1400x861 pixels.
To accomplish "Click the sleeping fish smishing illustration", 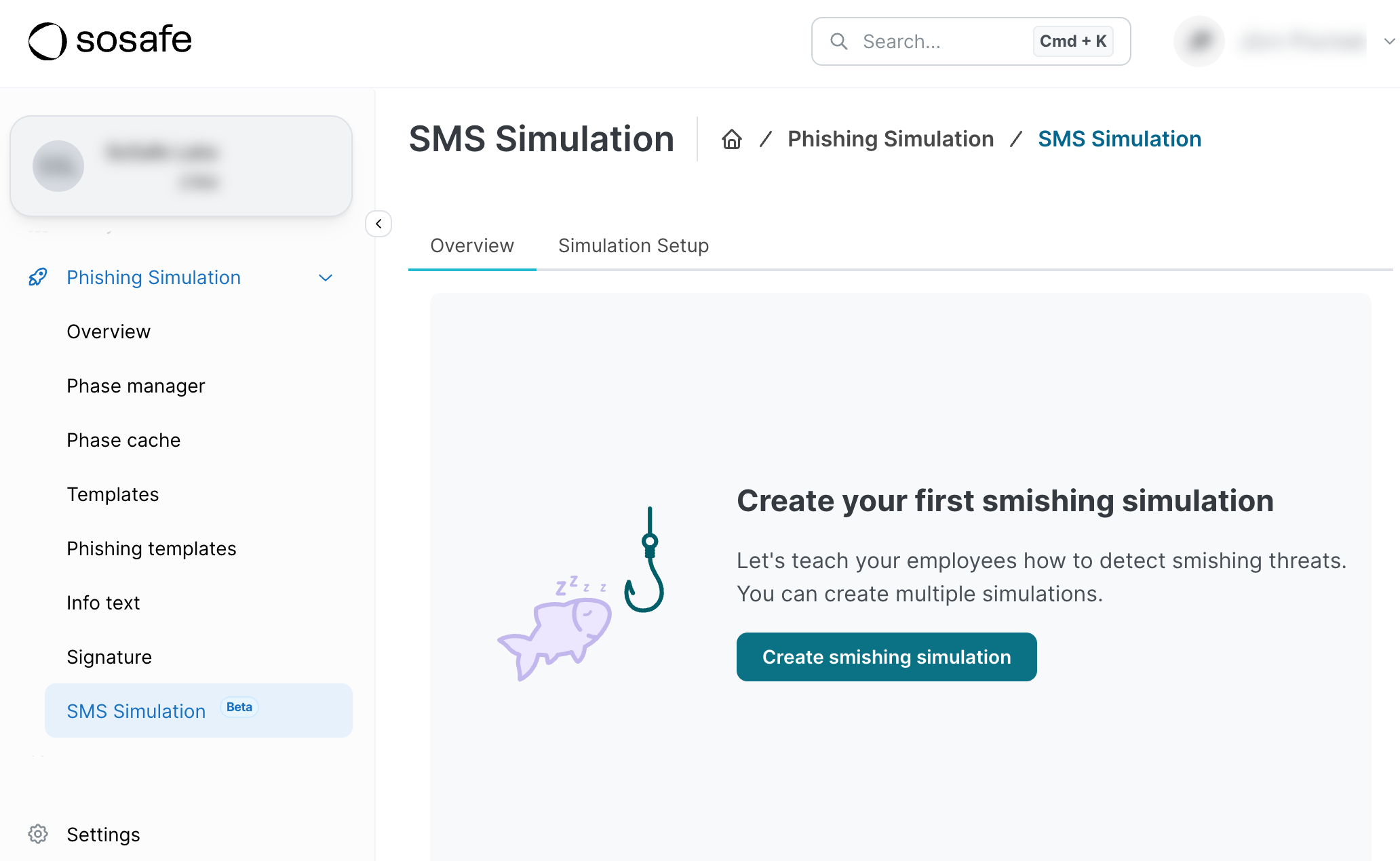I will 555,636.
